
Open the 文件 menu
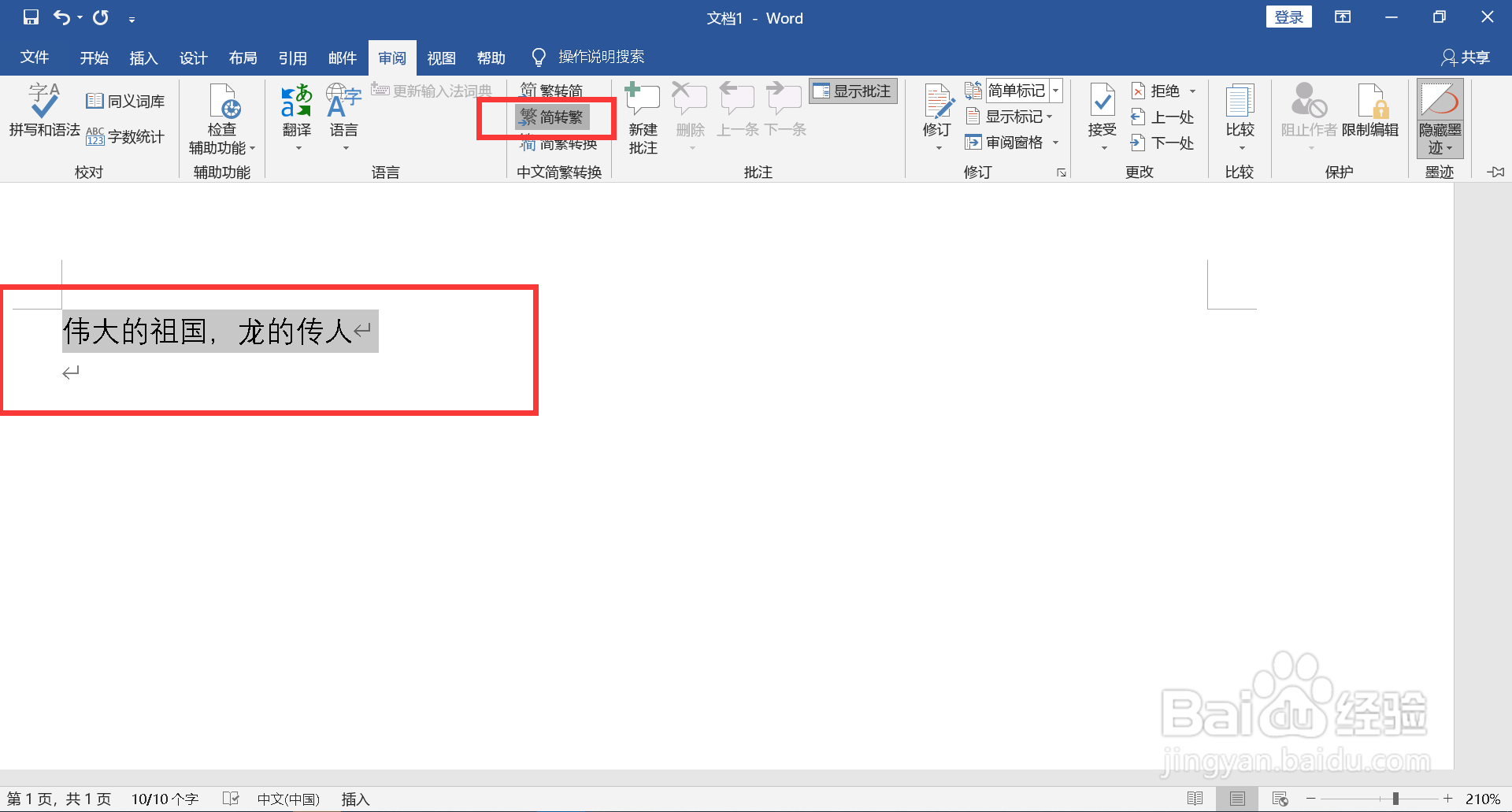(x=35, y=57)
